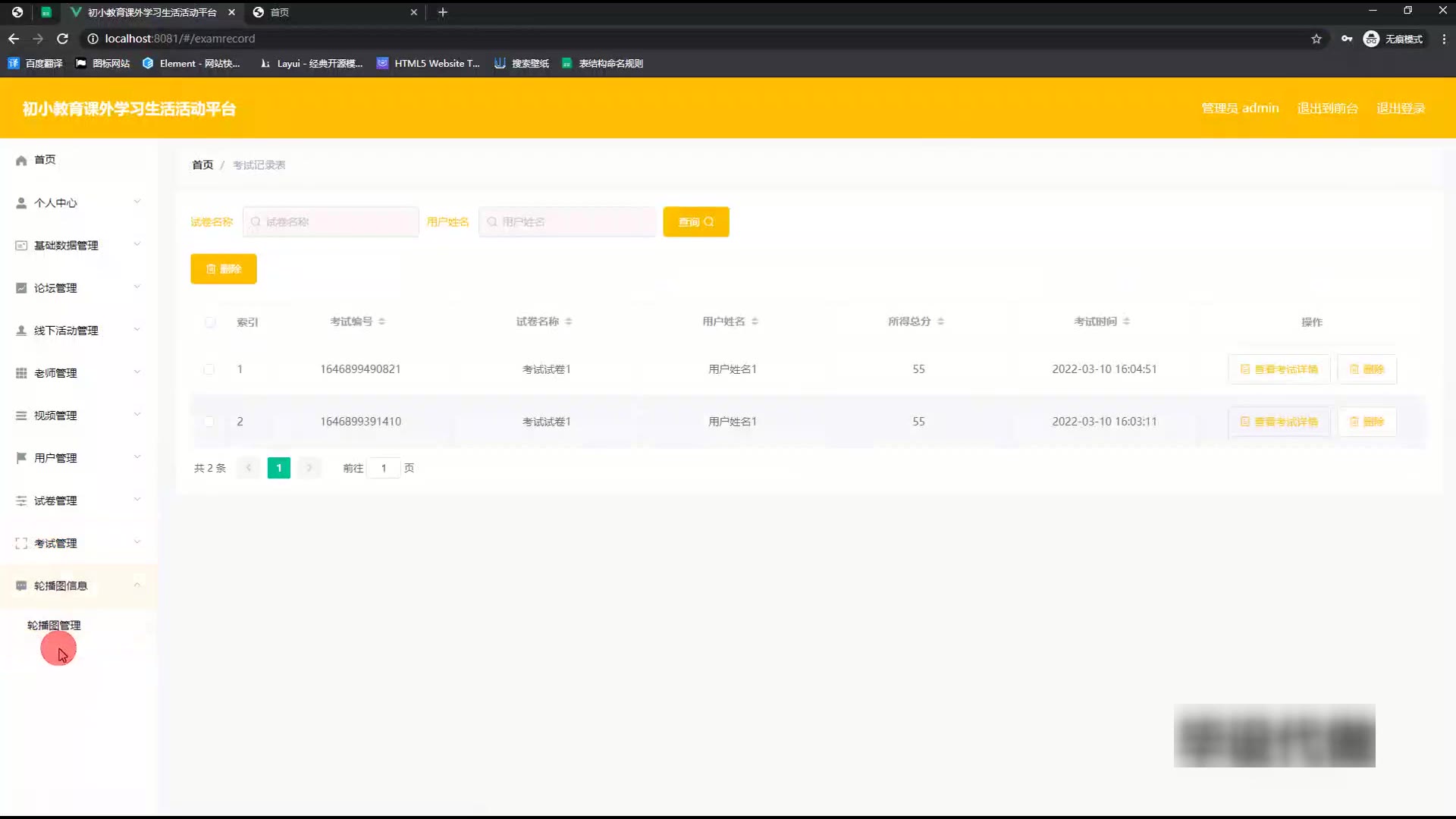Click the forum icon beside 论坛管理
The height and width of the screenshot is (819, 1456).
(21, 288)
